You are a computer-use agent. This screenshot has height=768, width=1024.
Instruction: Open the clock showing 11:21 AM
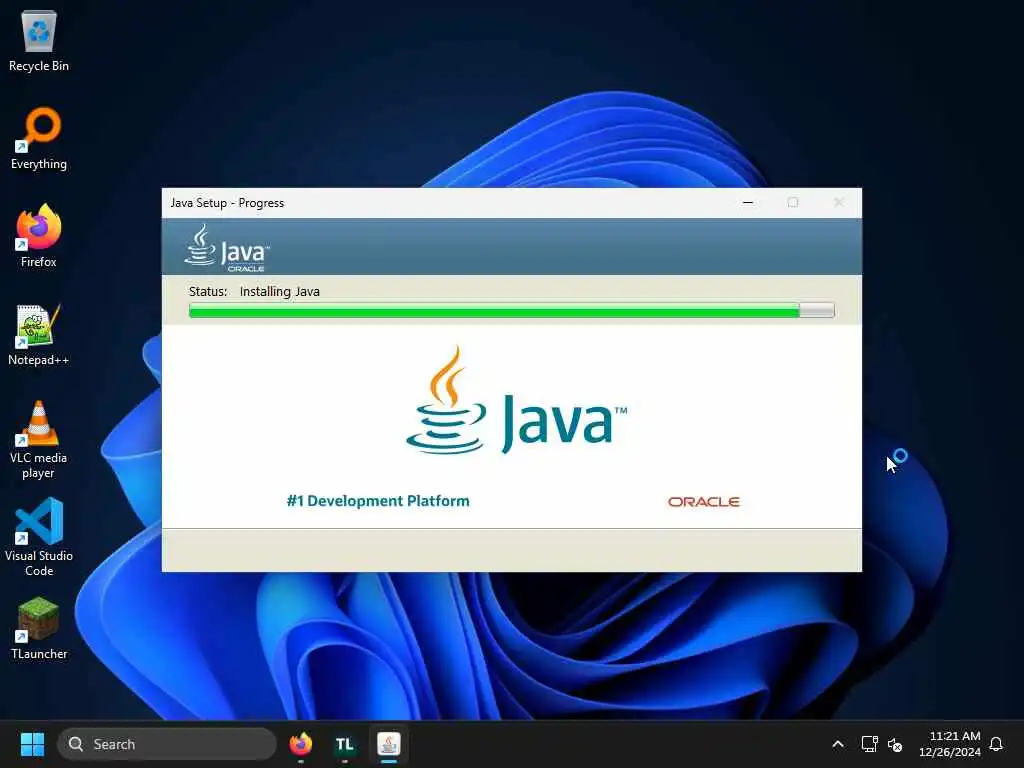coord(950,744)
